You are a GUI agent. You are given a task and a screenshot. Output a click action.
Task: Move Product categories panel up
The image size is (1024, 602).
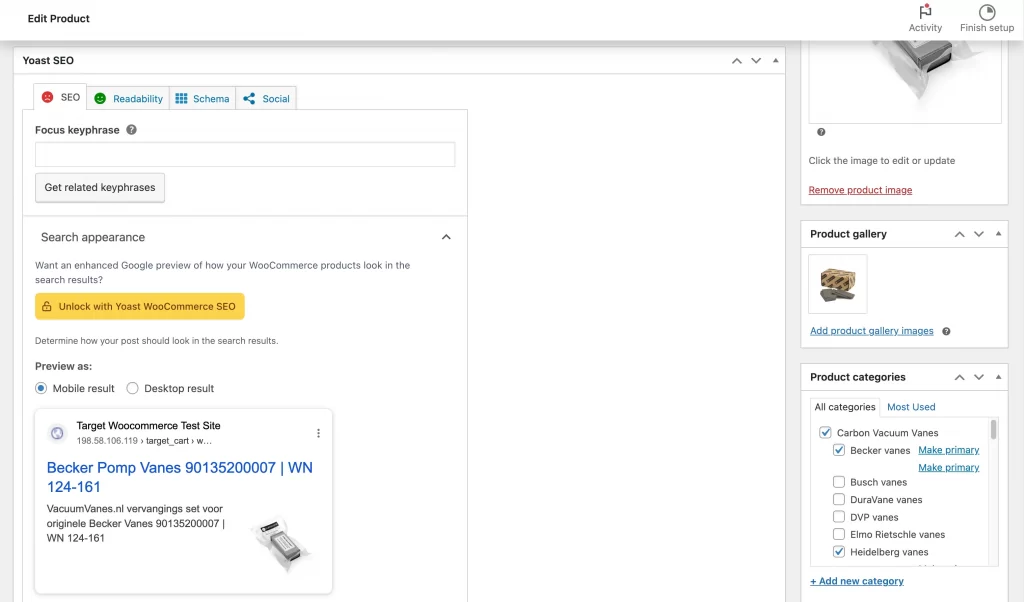(959, 377)
